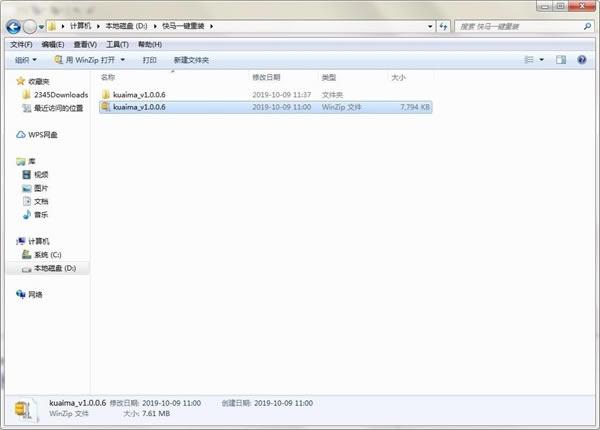Open the 编辑(E) menu
This screenshot has width=600, height=430.
[53, 45]
